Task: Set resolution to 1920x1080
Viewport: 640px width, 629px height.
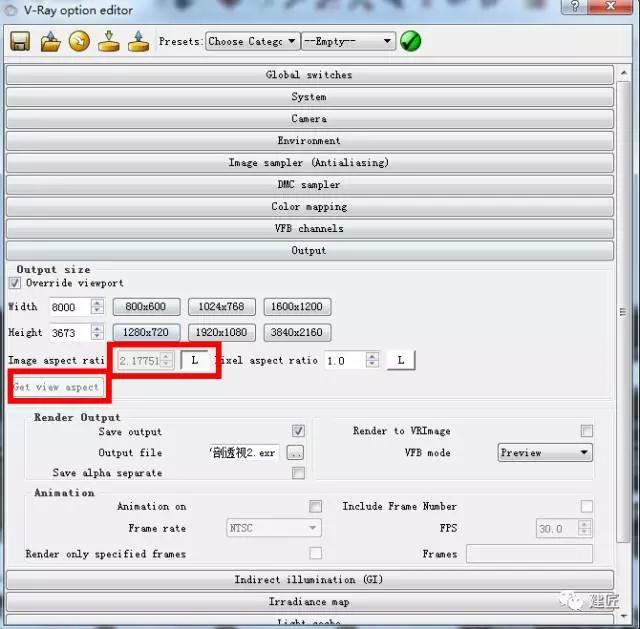Action: click(222, 332)
